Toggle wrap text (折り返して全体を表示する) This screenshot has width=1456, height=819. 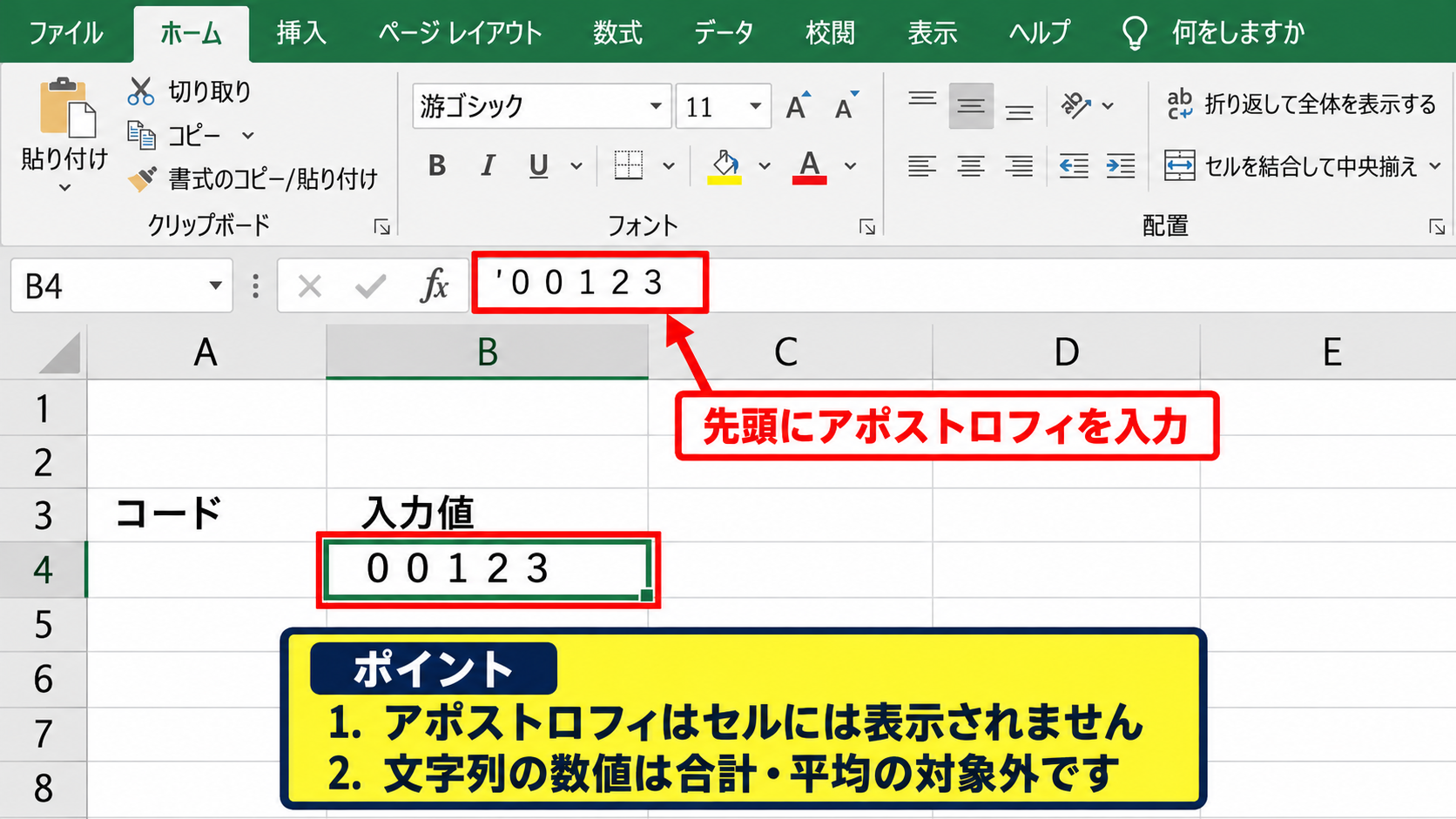pyautogui.click(x=1302, y=104)
